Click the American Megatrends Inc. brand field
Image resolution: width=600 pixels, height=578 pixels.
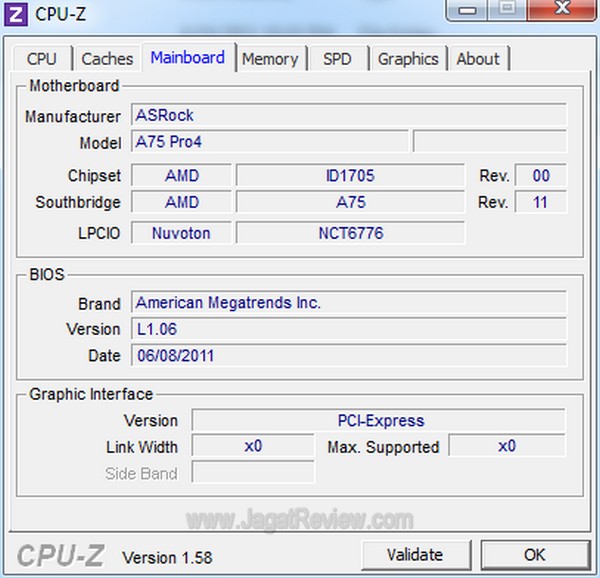pyautogui.click(x=349, y=302)
